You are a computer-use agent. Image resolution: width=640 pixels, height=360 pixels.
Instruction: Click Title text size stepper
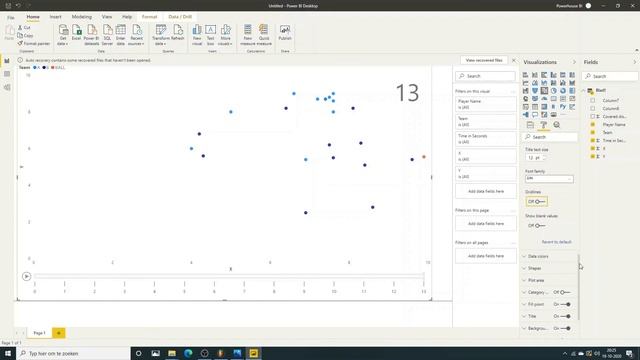pyautogui.click(x=544, y=158)
